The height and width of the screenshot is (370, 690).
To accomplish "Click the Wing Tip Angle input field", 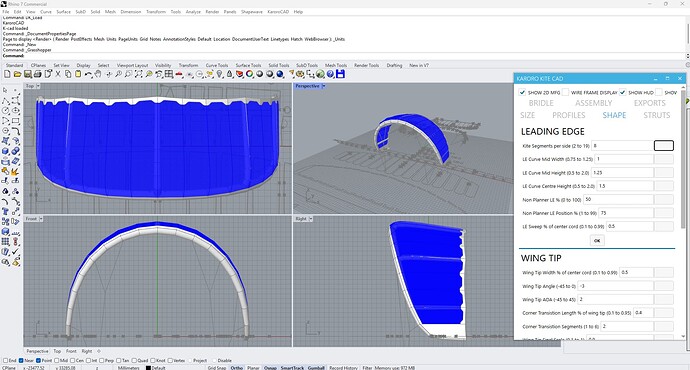I will [616, 286].
